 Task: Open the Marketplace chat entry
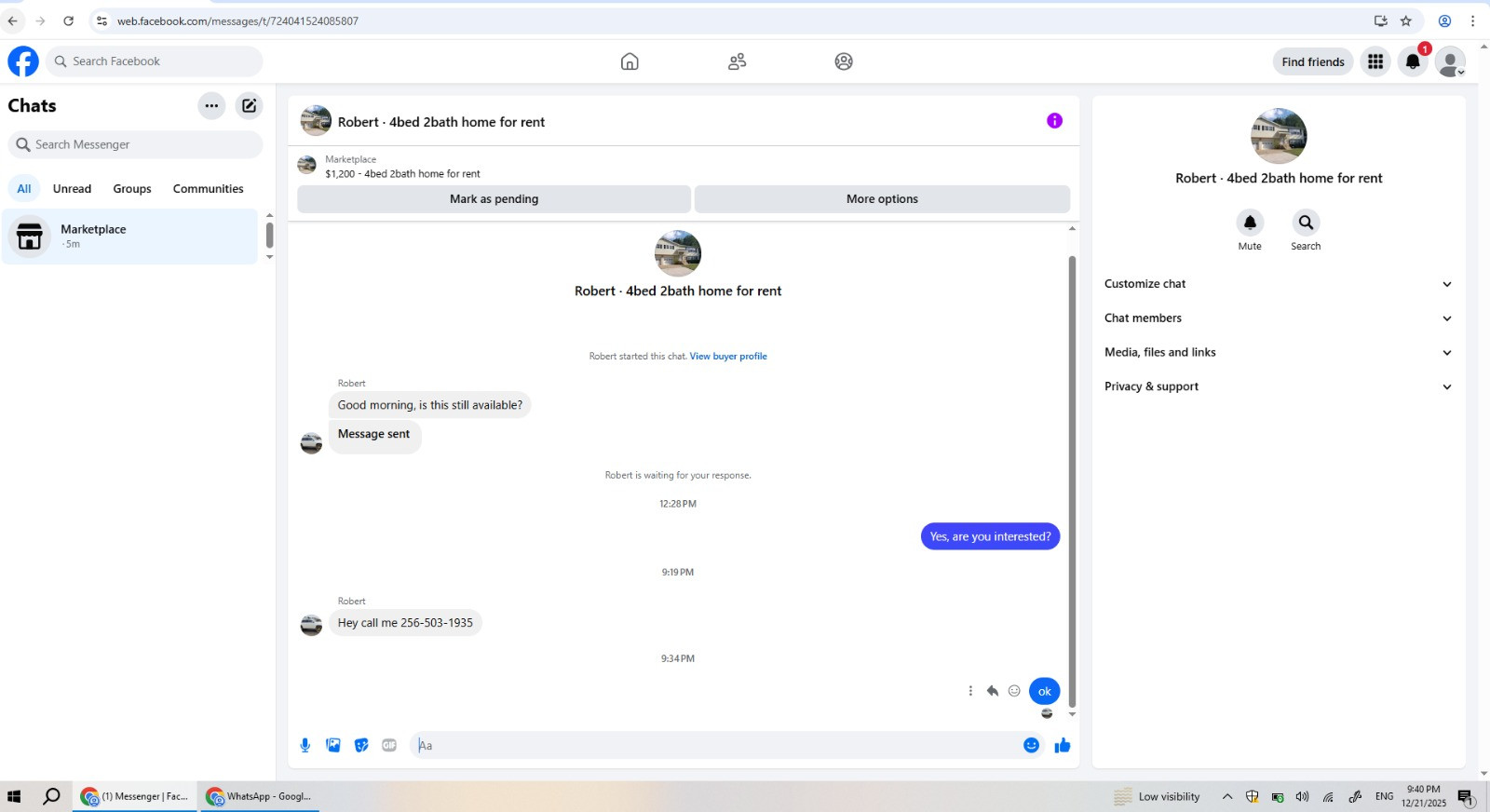coord(129,237)
